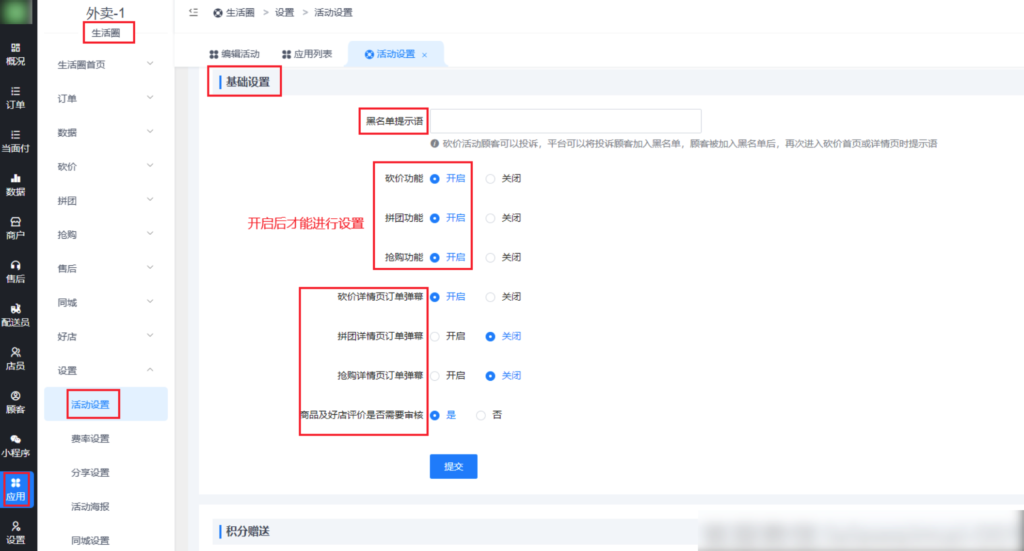Open 活动海报 in the side menu
This screenshot has height=551, width=1024.
[x=90, y=506]
